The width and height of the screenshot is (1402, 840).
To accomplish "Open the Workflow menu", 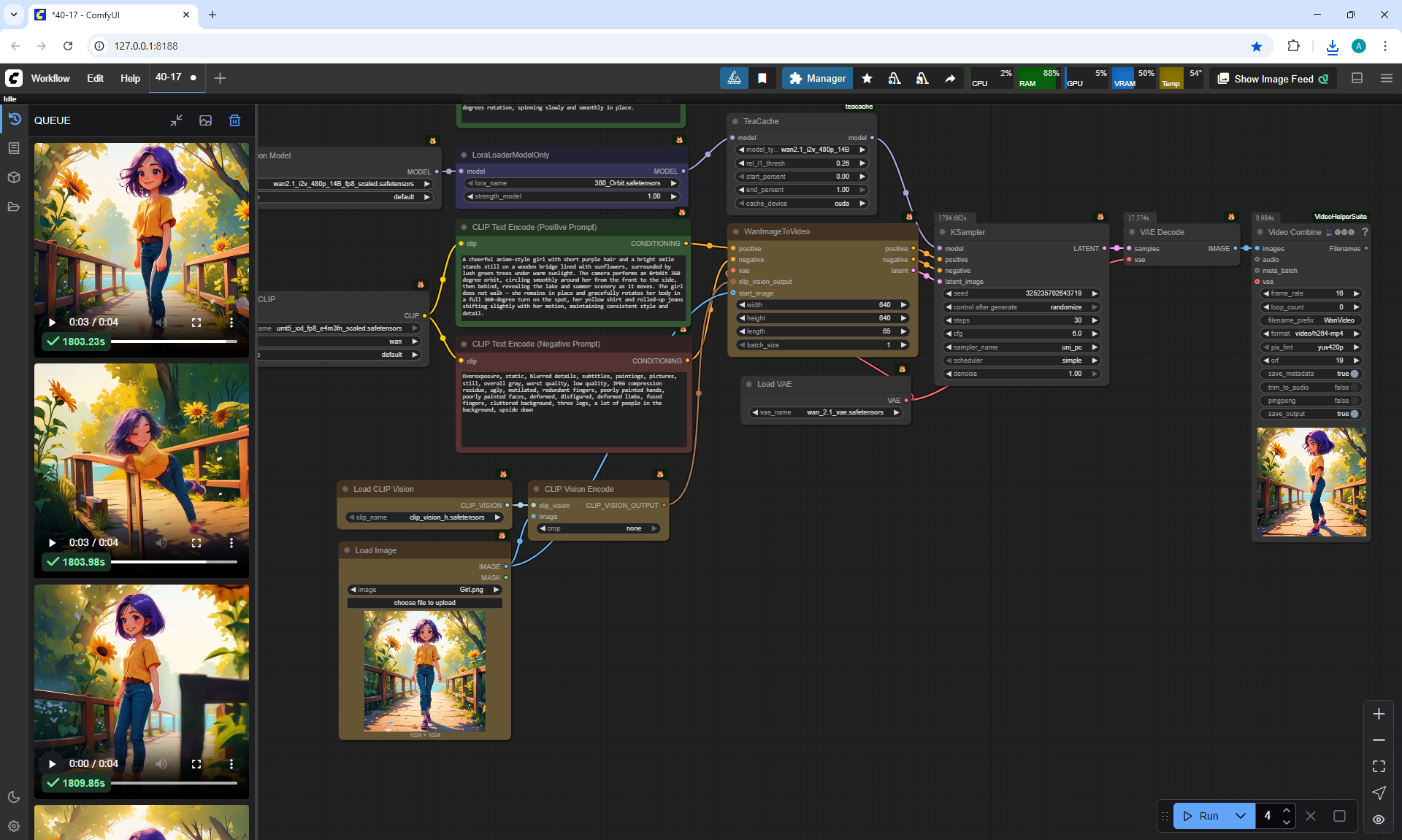I will [50, 78].
